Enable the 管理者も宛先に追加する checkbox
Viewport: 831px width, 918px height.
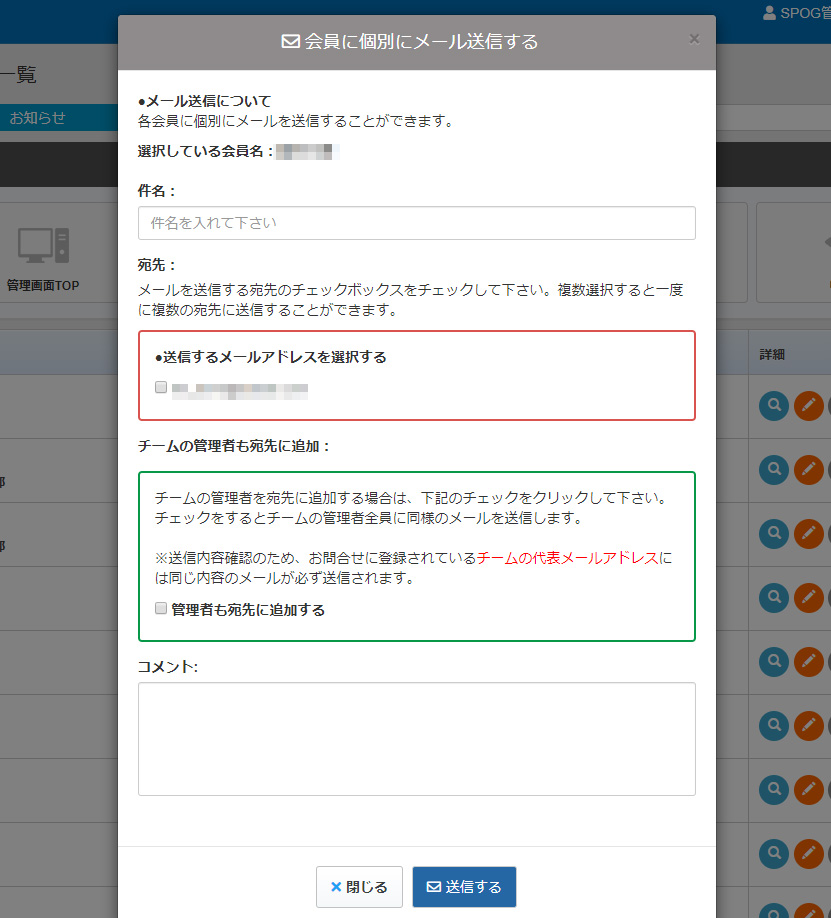pos(160,608)
